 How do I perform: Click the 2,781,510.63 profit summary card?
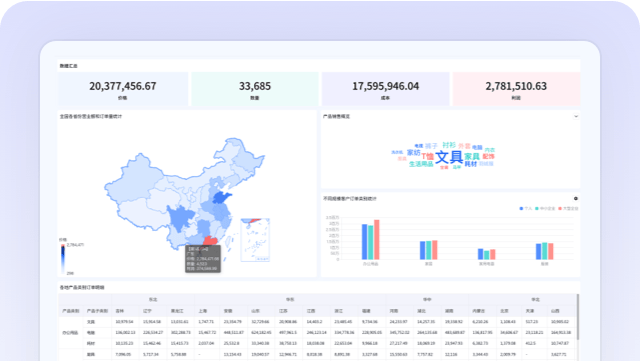[x=516, y=89]
